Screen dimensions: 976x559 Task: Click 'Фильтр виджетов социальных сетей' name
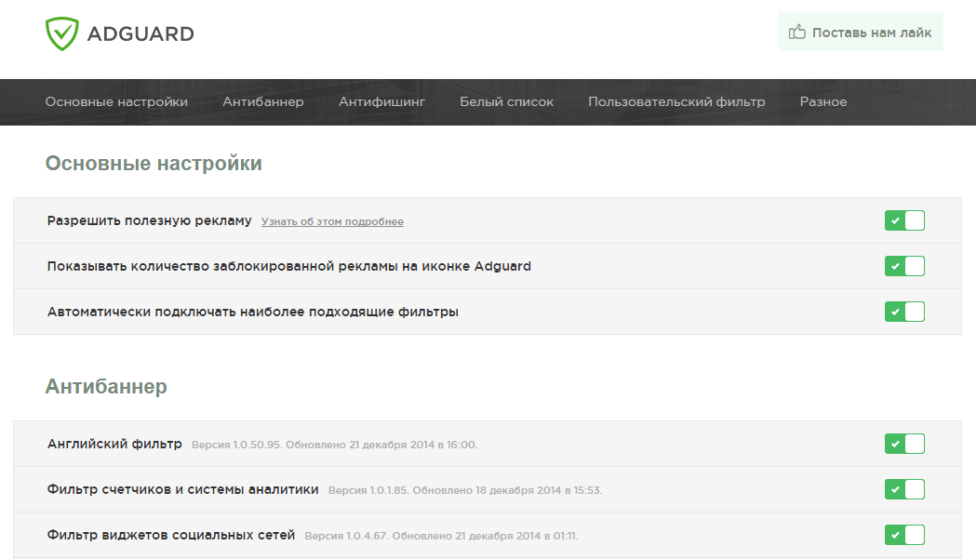171,535
